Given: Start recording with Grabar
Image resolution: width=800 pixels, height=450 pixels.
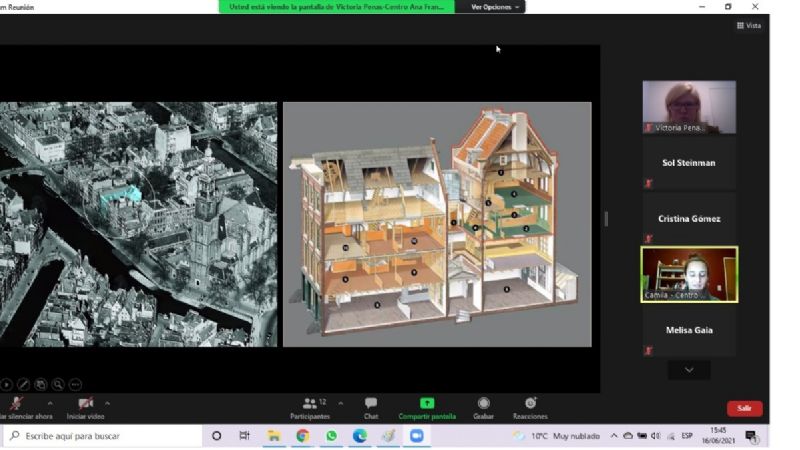Looking at the screenshot, I should (483, 408).
